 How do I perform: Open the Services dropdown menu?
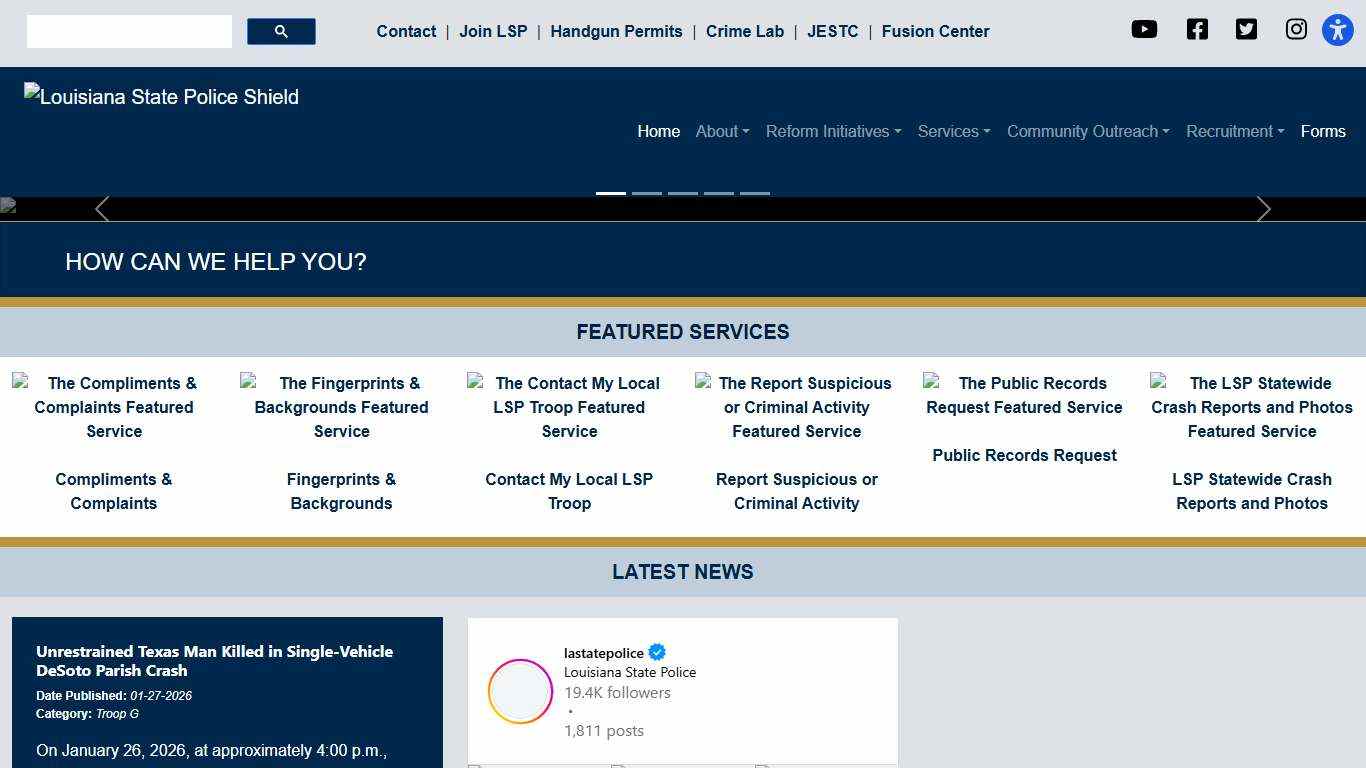pos(953,132)
